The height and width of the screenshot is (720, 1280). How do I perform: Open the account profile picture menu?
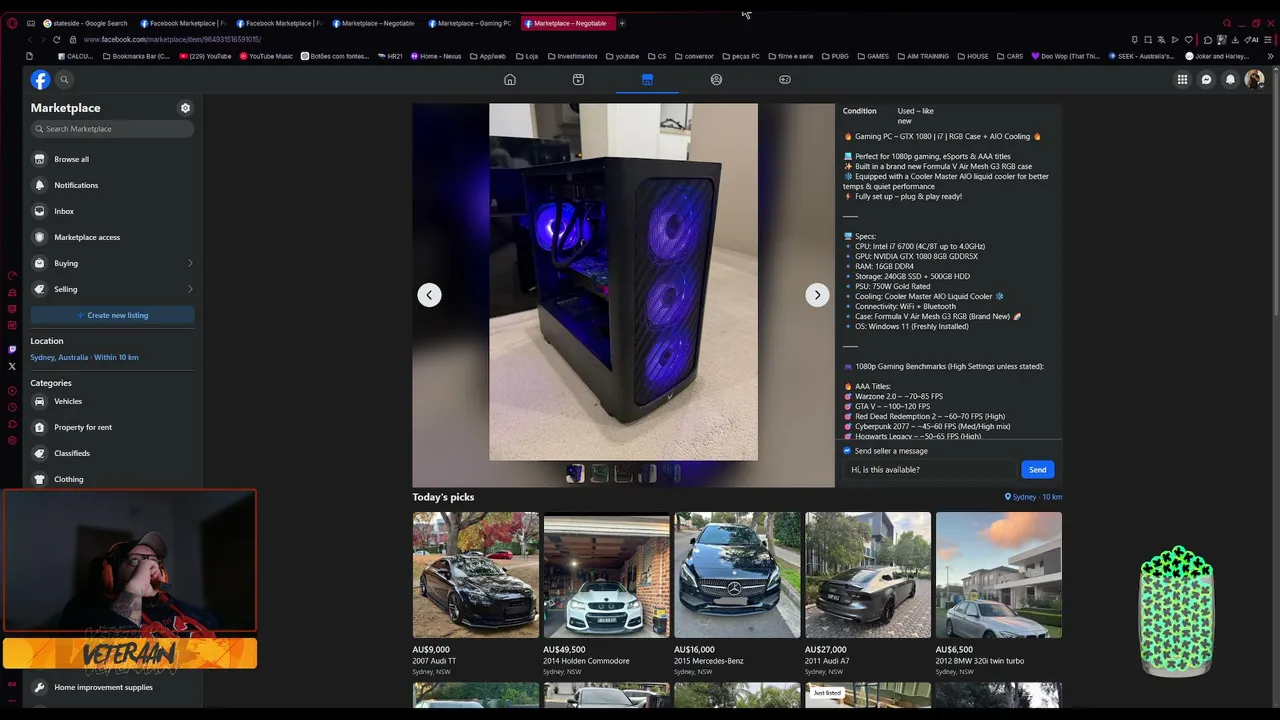tap(1254, 80)
